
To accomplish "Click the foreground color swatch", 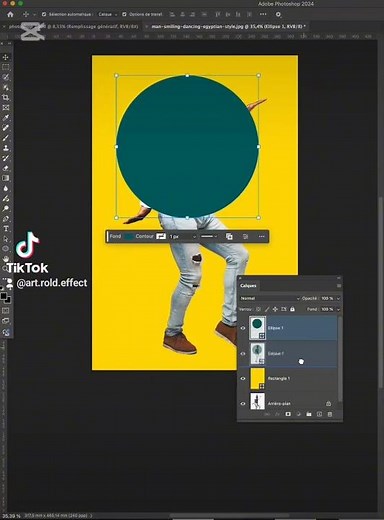I will click(x=4, y=296).
